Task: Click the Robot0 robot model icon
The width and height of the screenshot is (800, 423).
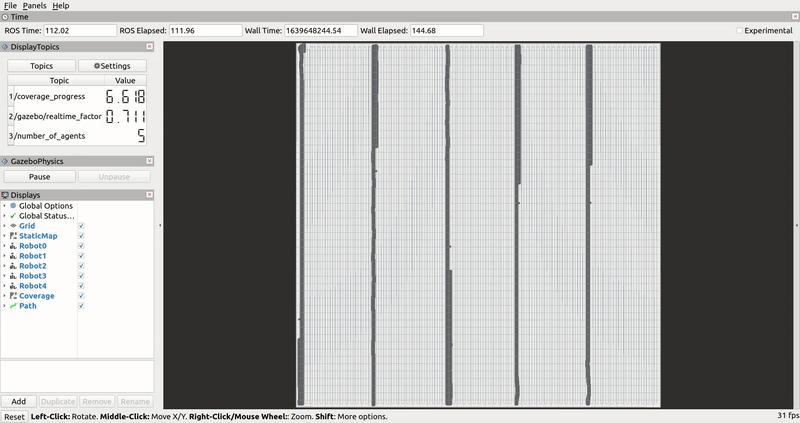Action: point(13,246)
